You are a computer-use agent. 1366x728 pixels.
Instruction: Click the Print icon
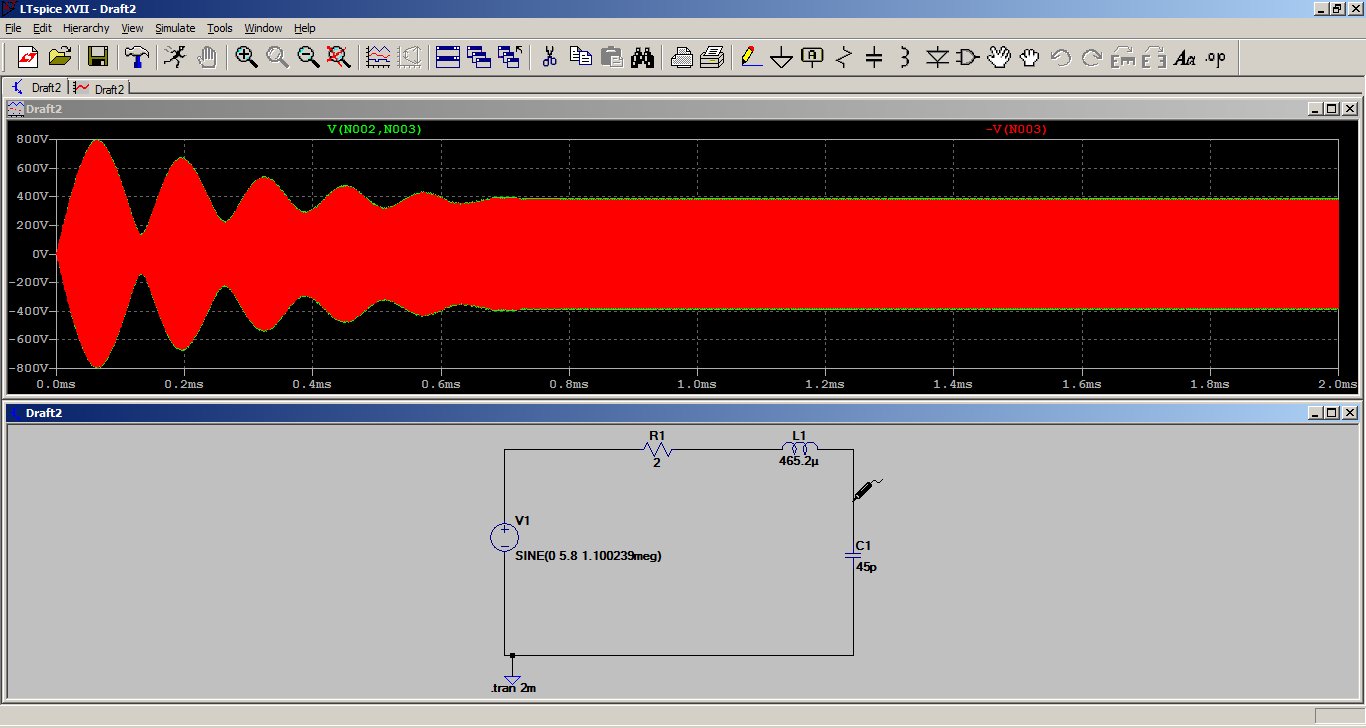pyautogui.click(x=712, y=57)
